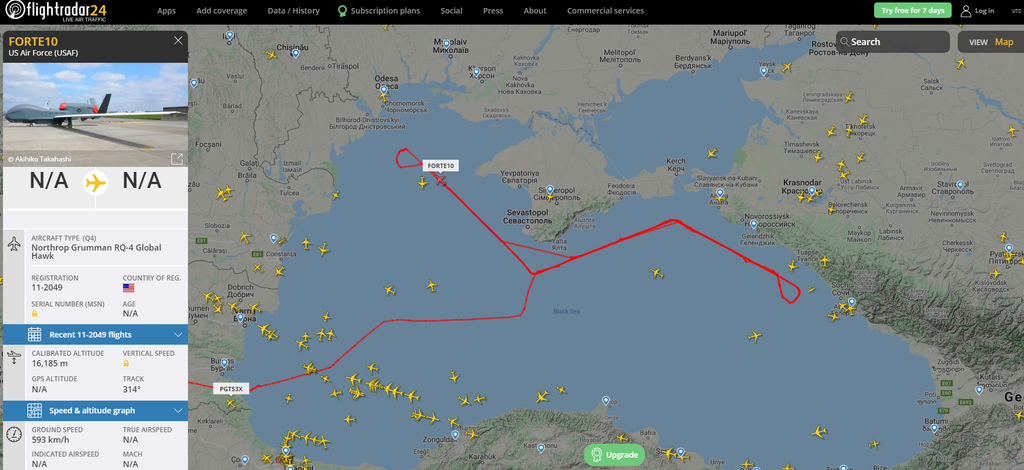Open Commercial services menu

pyautogui.click(x=605, y=11)
